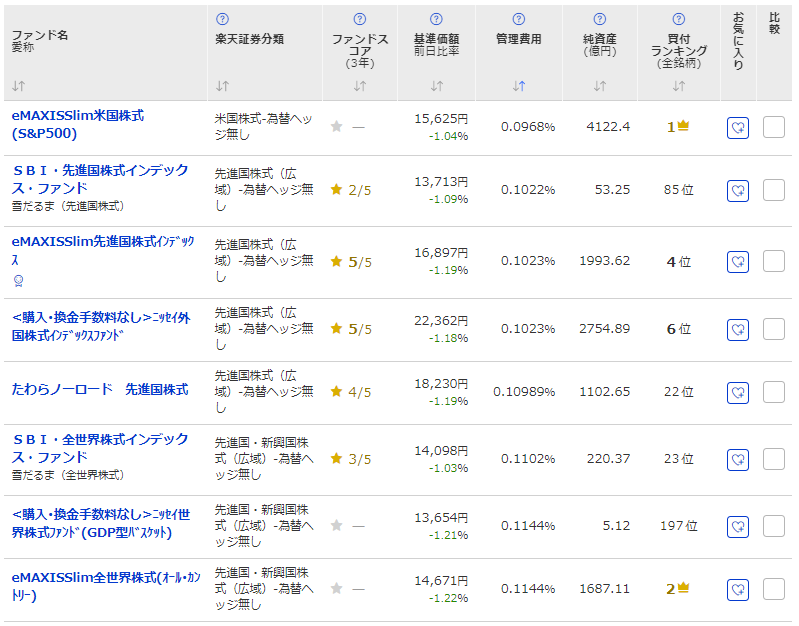Sort by 基準価額 column arrows
The height and width of the screenshot is (626, 799).
click(x=437, y=86)
